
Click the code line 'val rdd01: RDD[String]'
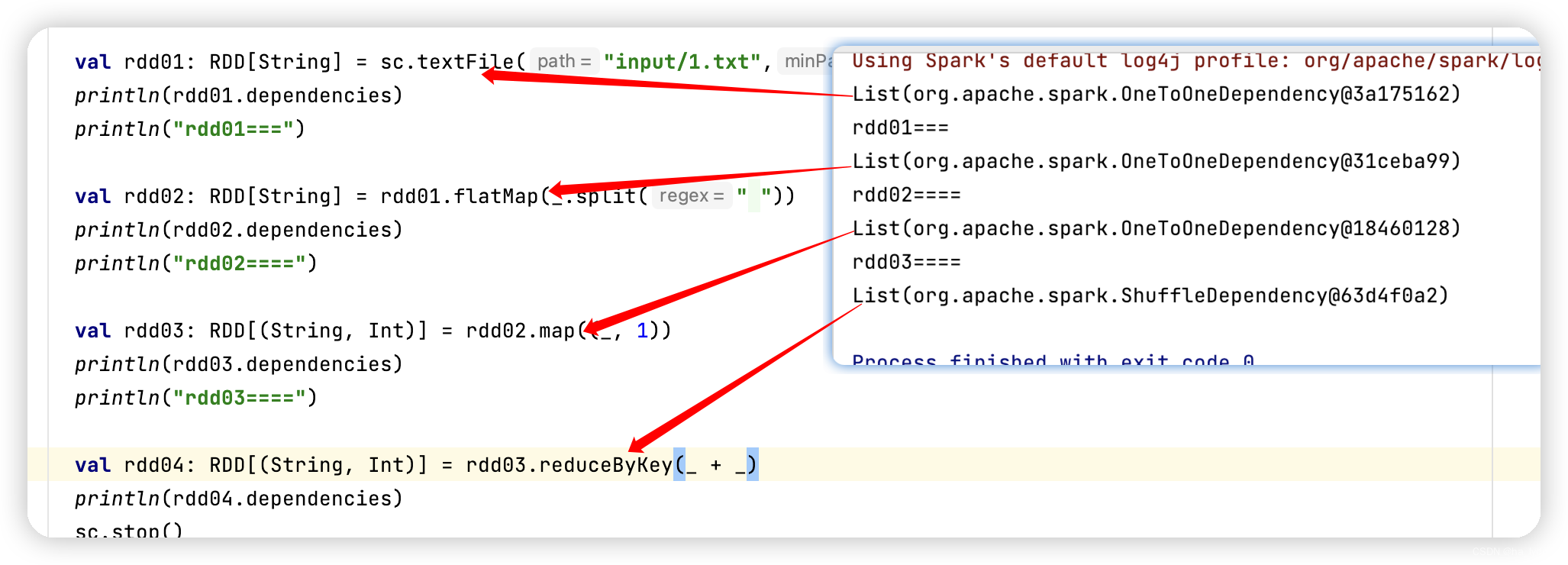pos(453,62)
